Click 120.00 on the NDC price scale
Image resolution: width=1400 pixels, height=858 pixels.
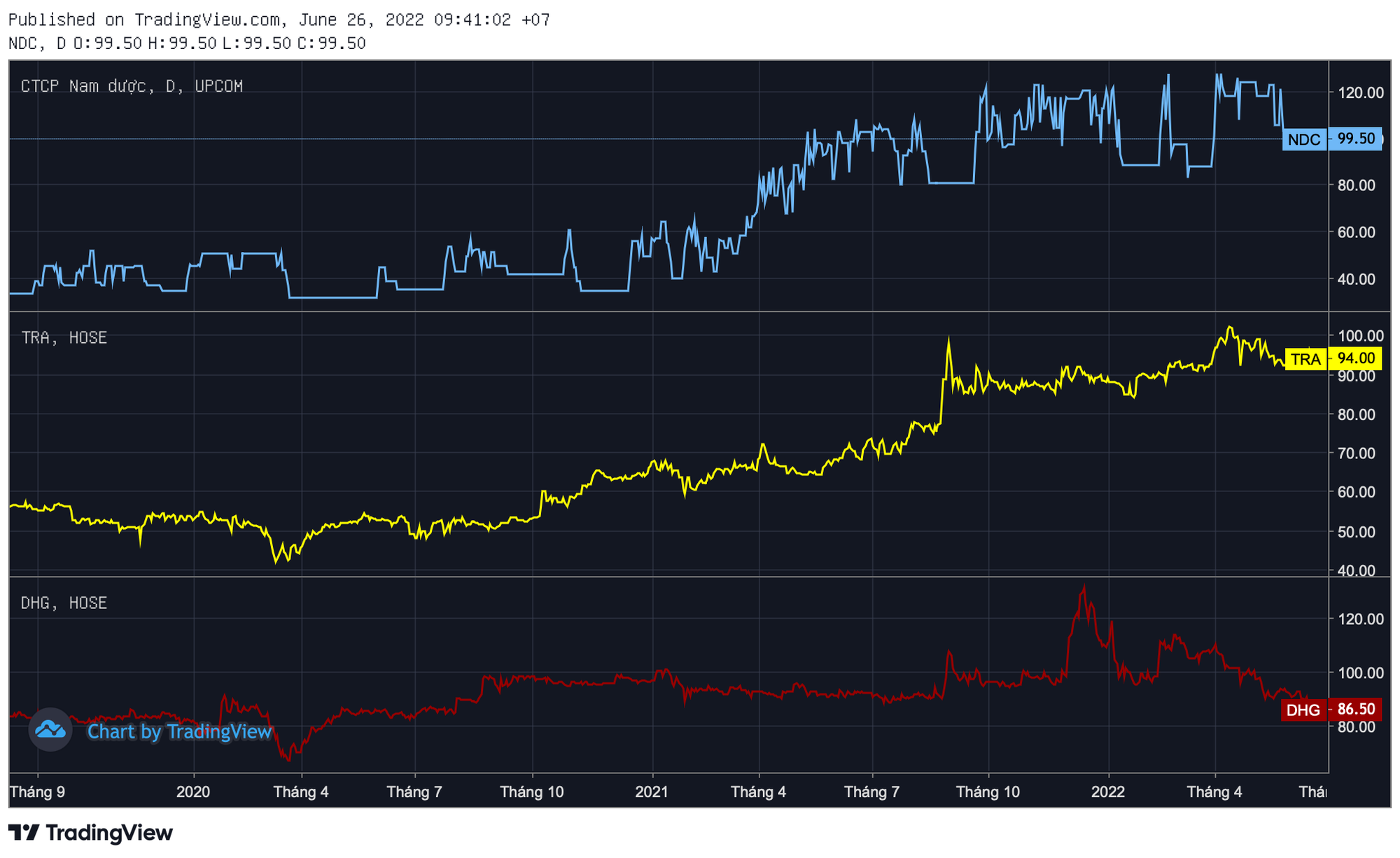[1361, 93]
